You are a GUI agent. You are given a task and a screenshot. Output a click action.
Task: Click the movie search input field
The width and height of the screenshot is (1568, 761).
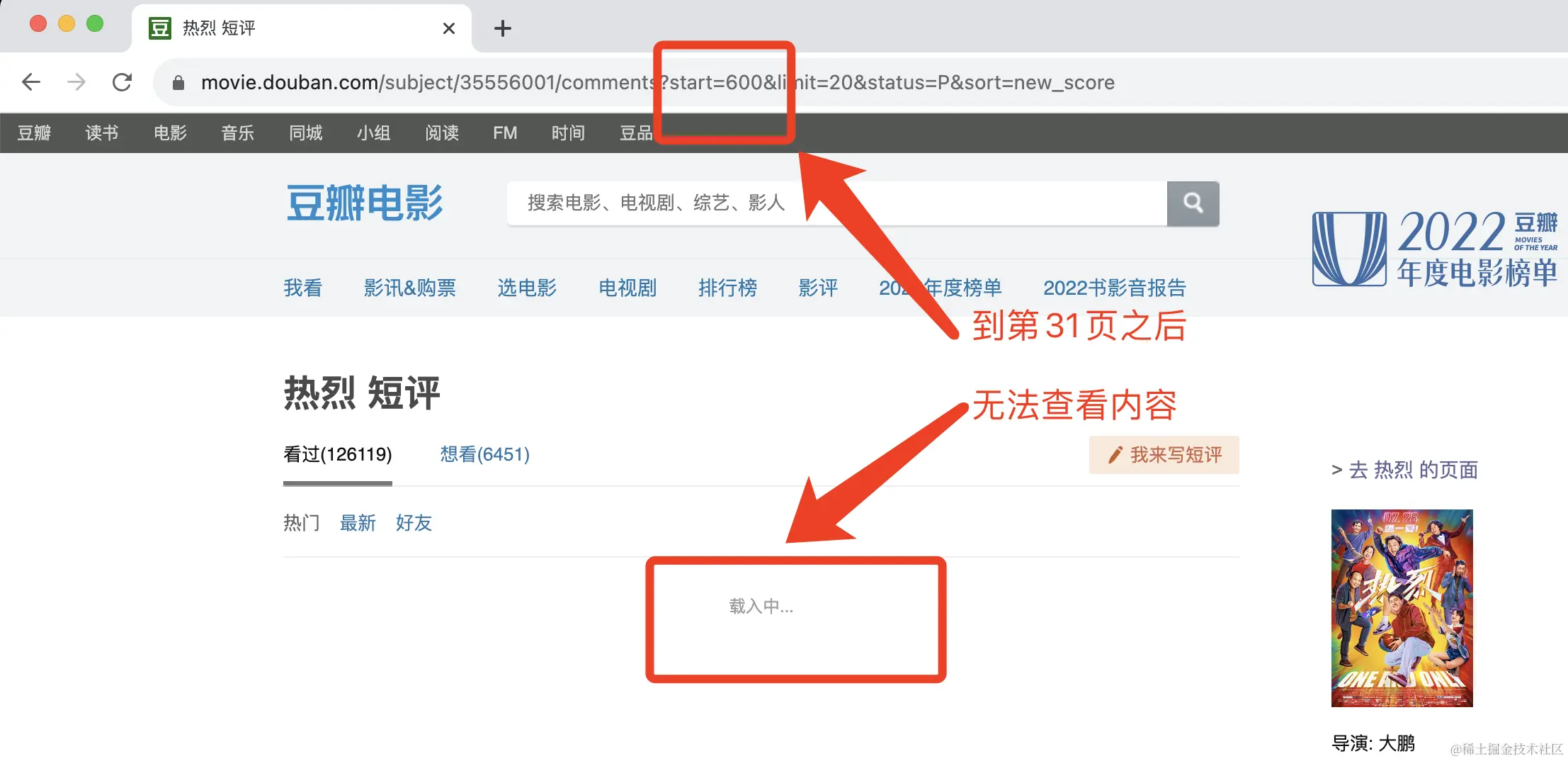point(836,203)
